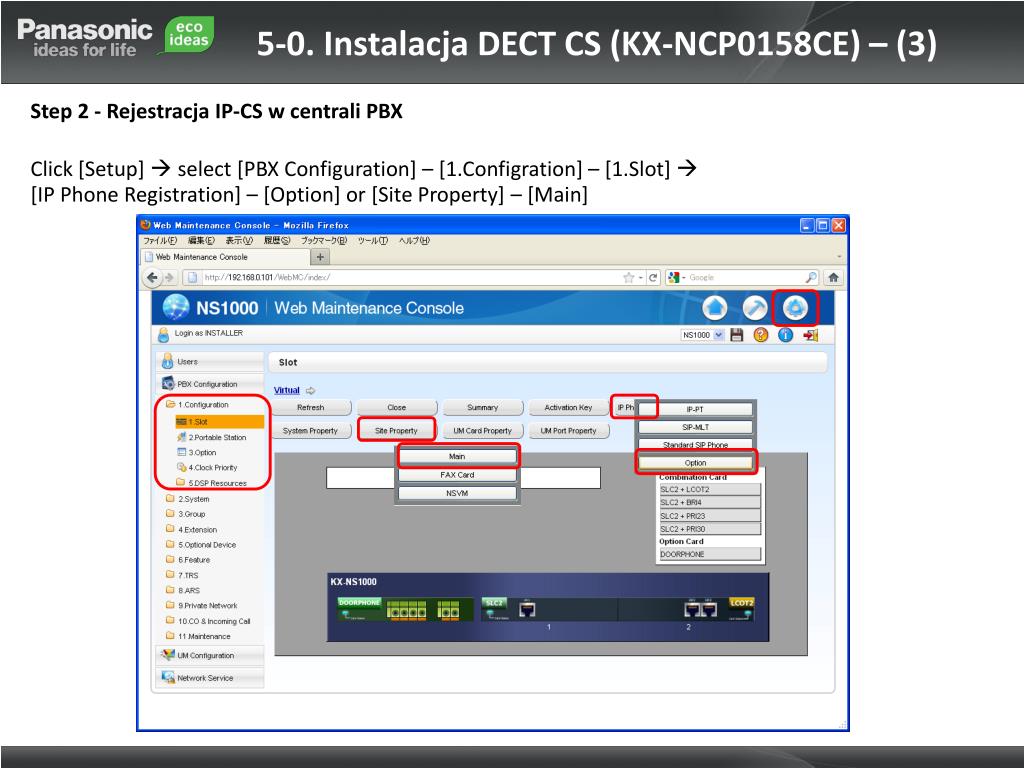Click the Refresh button
This screenshot has width=1024, height=768.
[x=311, y=408]
